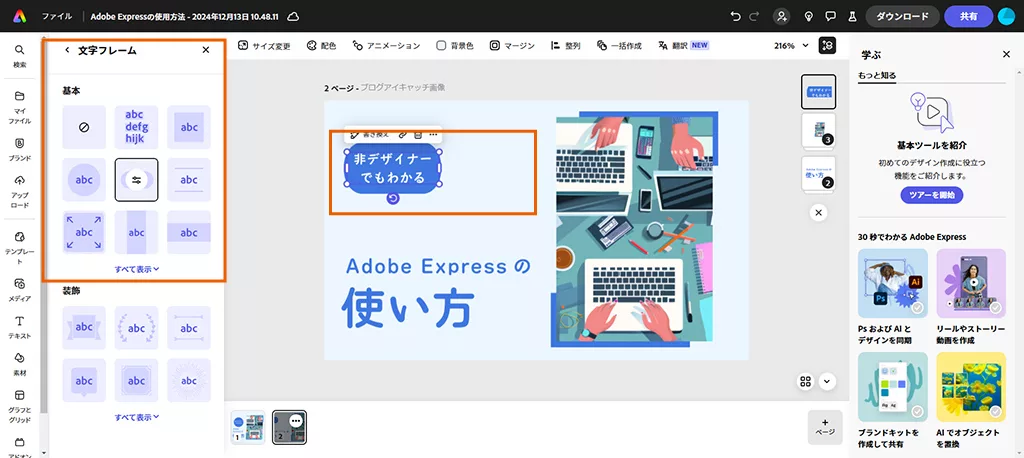Open the lightbulb tips icon
Viewport: 1024px width, 458px height.
click(x=808, y=16)
